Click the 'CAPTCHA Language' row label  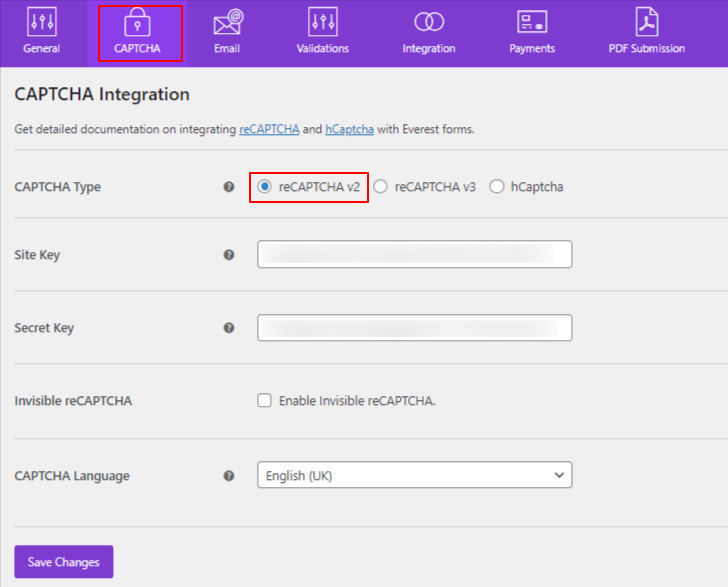point(72,476)
